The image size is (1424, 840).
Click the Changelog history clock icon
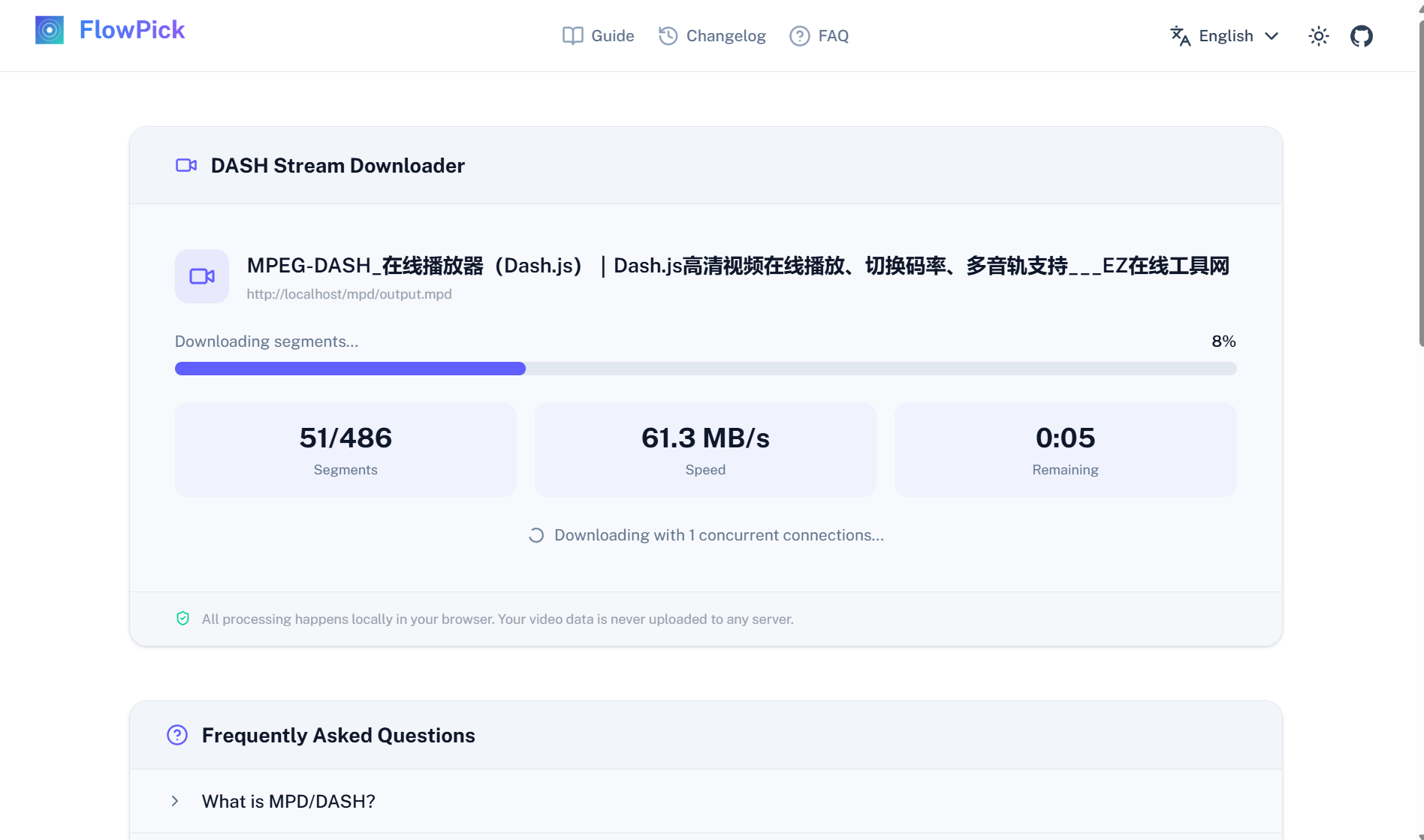[x=668, y=36]
